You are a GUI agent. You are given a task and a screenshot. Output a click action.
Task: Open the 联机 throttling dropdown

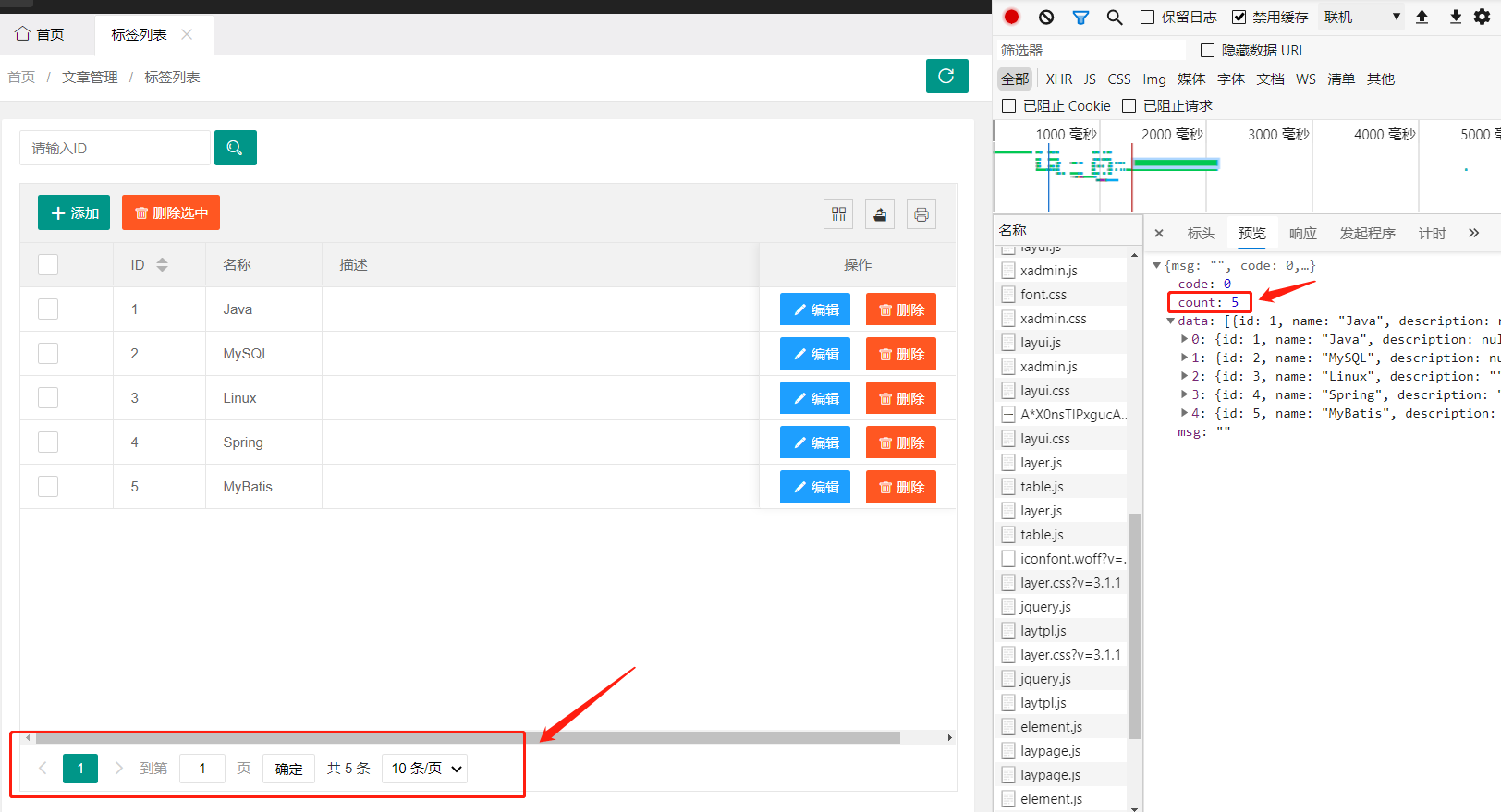click(1362, 17)
